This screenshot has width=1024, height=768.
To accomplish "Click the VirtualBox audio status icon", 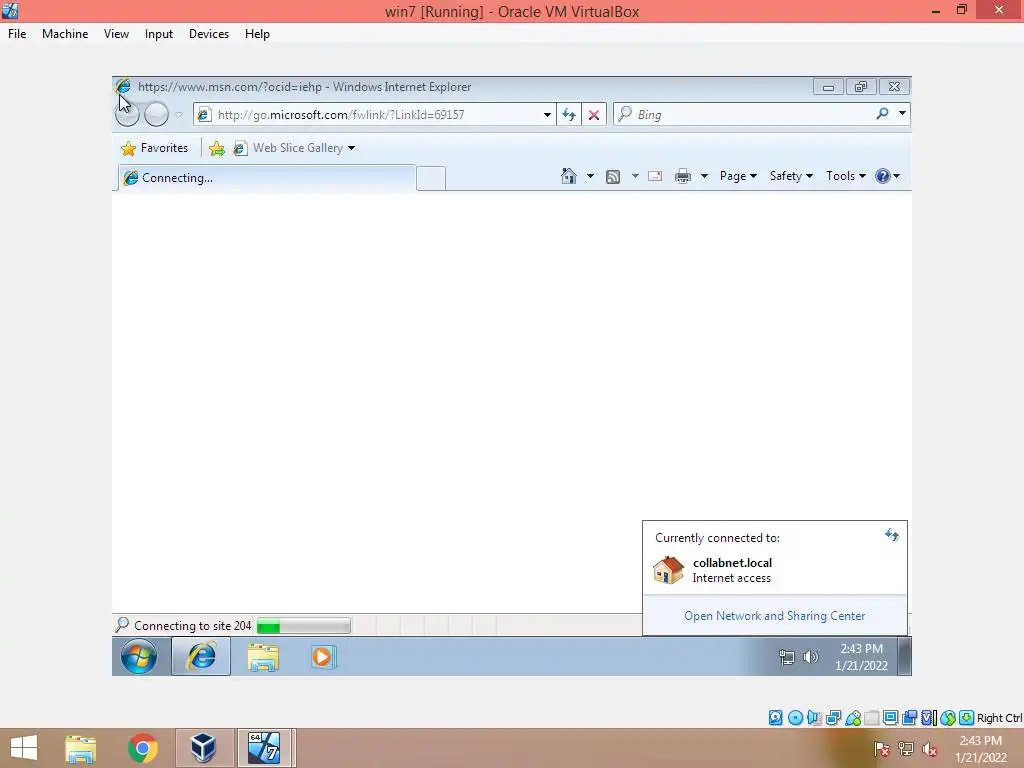I will click(814, 718).
